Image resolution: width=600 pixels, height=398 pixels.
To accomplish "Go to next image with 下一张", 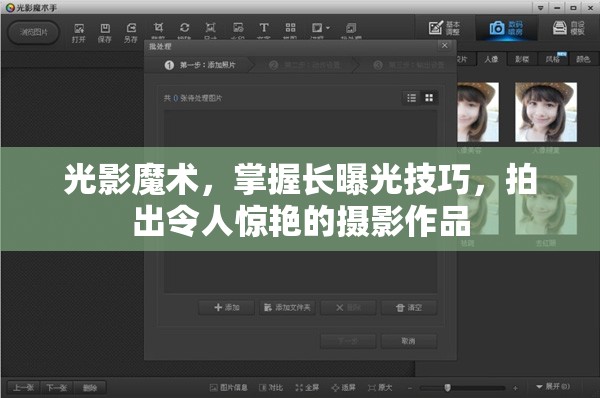I will coord(57,388).
